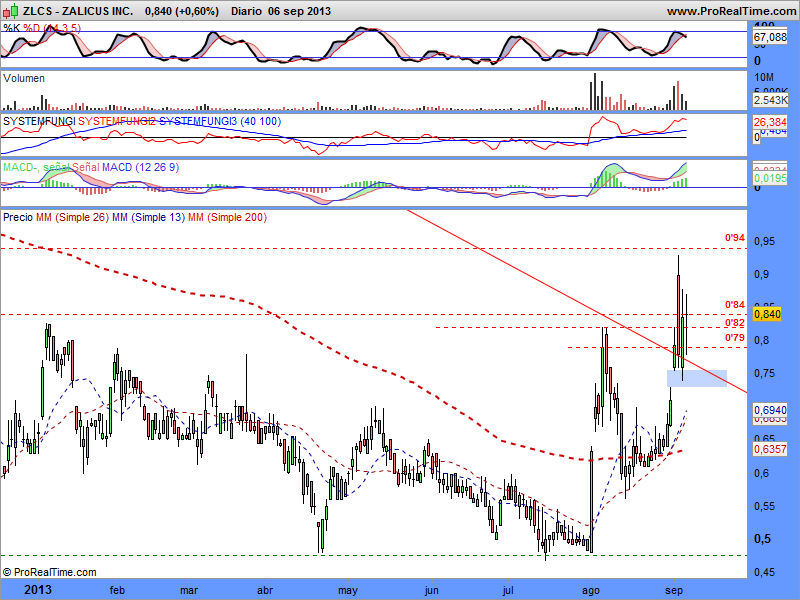Click the 0'84 resistance level label

[735, 305]
